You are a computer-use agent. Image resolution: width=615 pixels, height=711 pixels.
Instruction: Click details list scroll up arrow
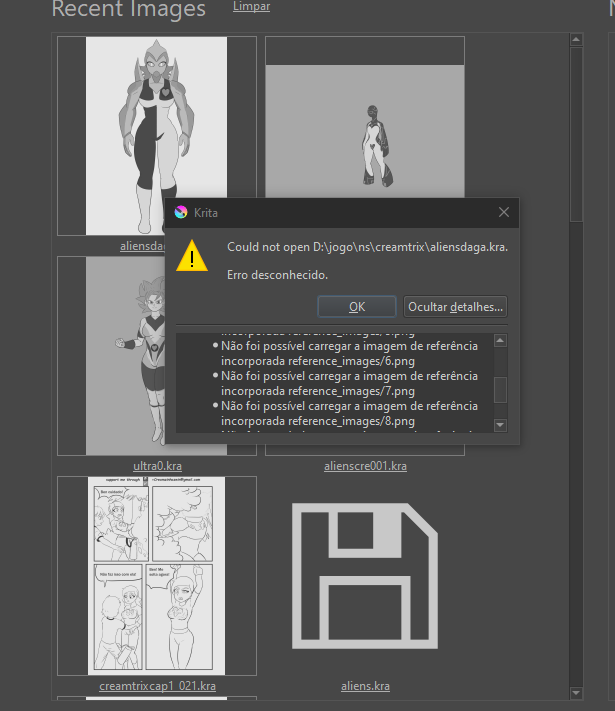pyautogui.click(x=500, y=341)
